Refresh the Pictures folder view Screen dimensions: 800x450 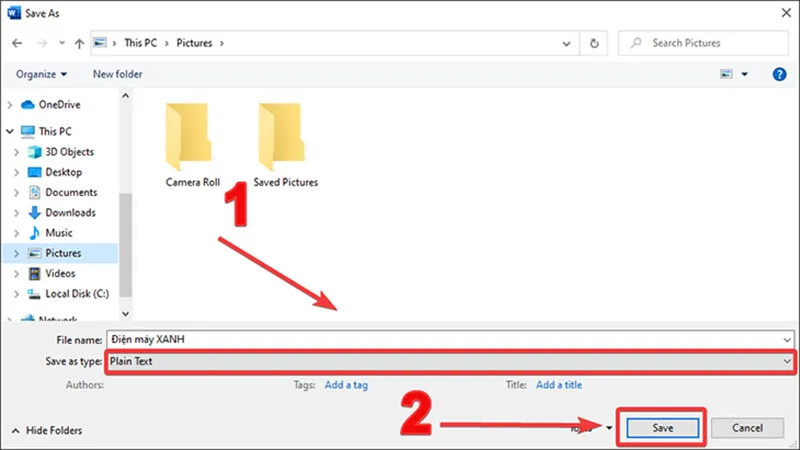coord(594,43)
